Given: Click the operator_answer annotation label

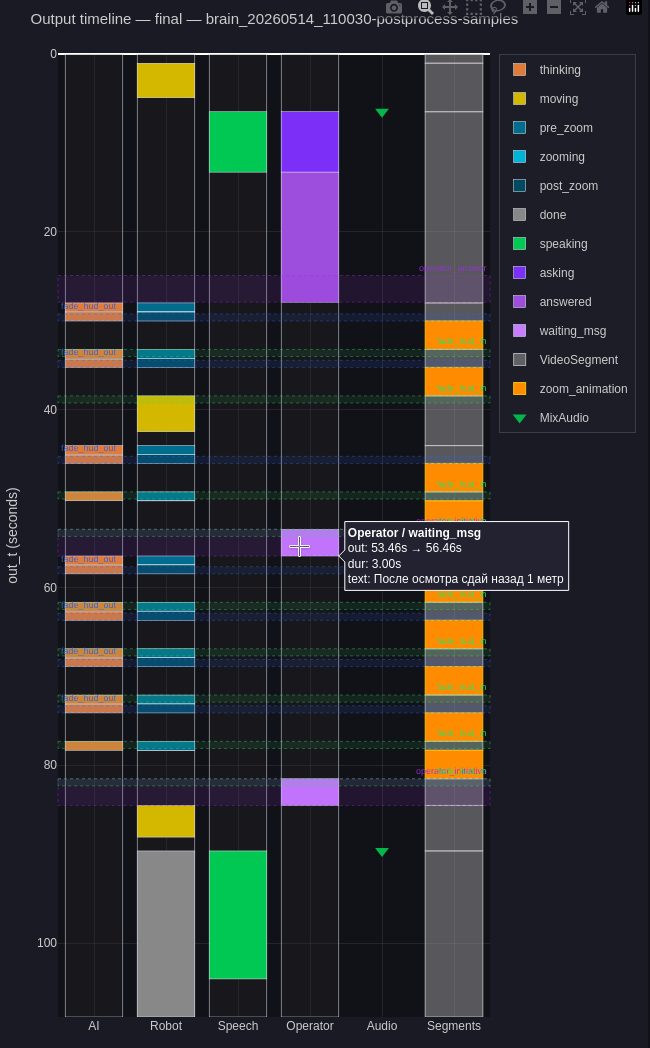Looking at the screenshot, I should tap(452, 268).
